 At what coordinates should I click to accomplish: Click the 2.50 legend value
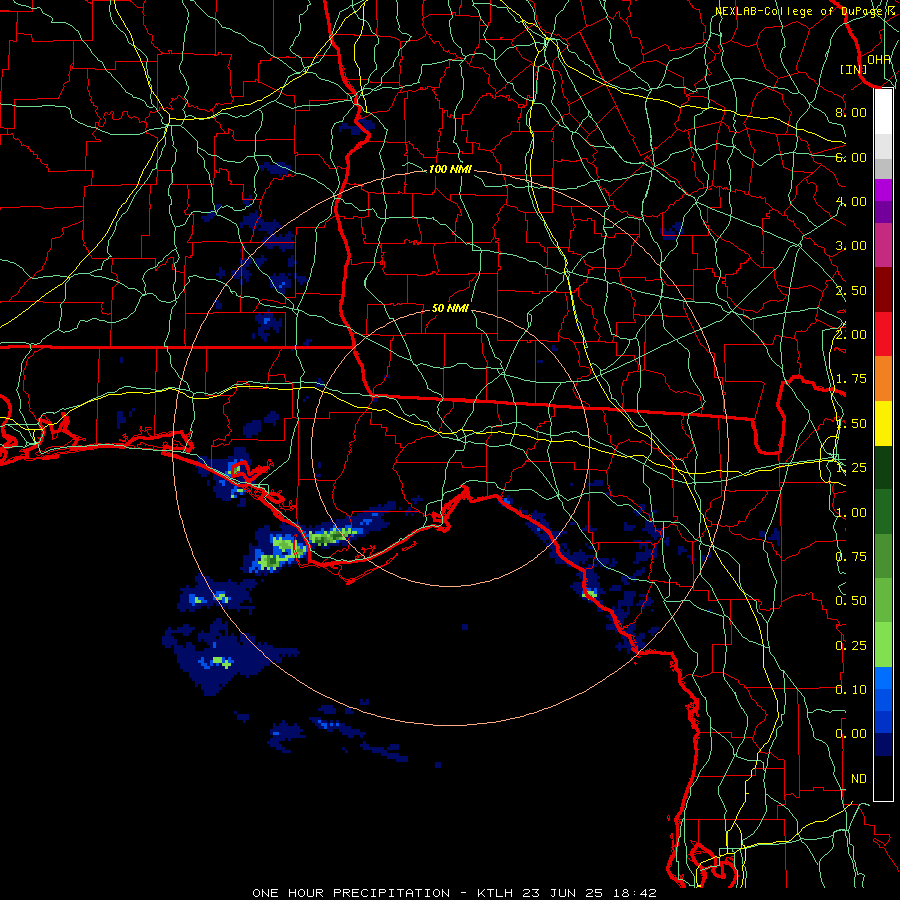point(851,290)
